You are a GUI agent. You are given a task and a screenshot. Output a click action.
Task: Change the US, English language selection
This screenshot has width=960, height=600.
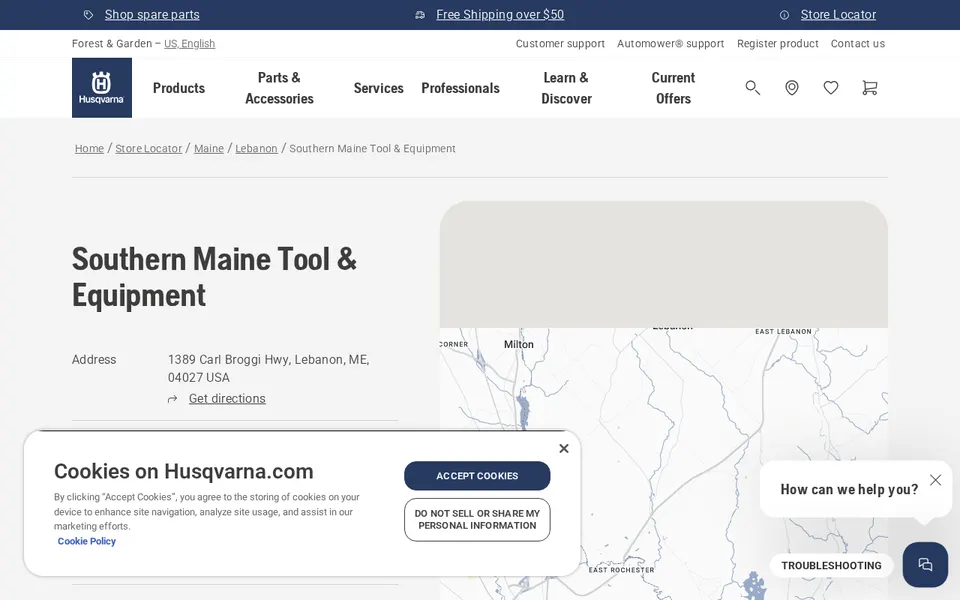coord(190,43)
